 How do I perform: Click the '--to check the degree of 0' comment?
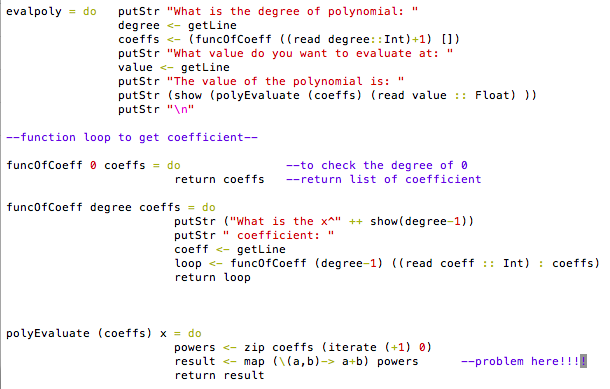click(x=377, y=165)
